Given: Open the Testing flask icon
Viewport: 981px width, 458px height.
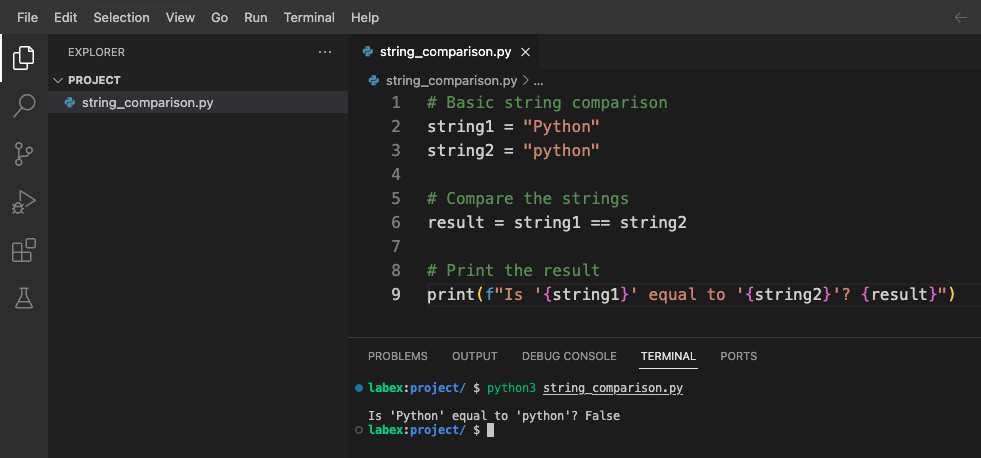Looking at the screenshot, I should (x=23, y=297).
